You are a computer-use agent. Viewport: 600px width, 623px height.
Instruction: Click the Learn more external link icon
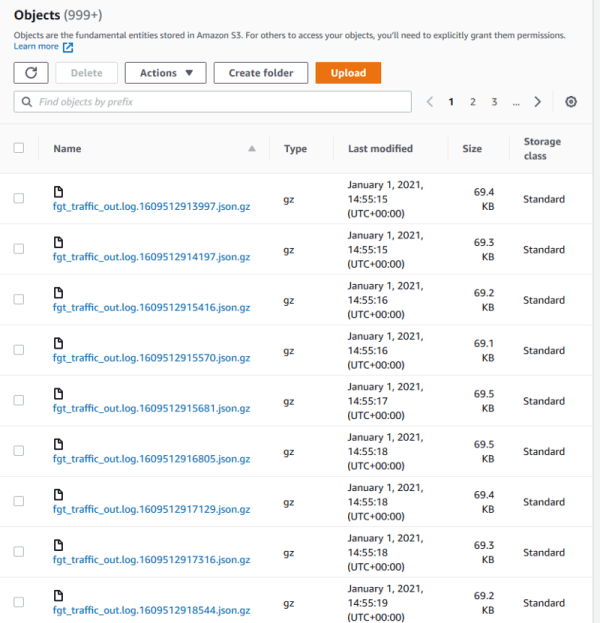(x=68, y=47)
